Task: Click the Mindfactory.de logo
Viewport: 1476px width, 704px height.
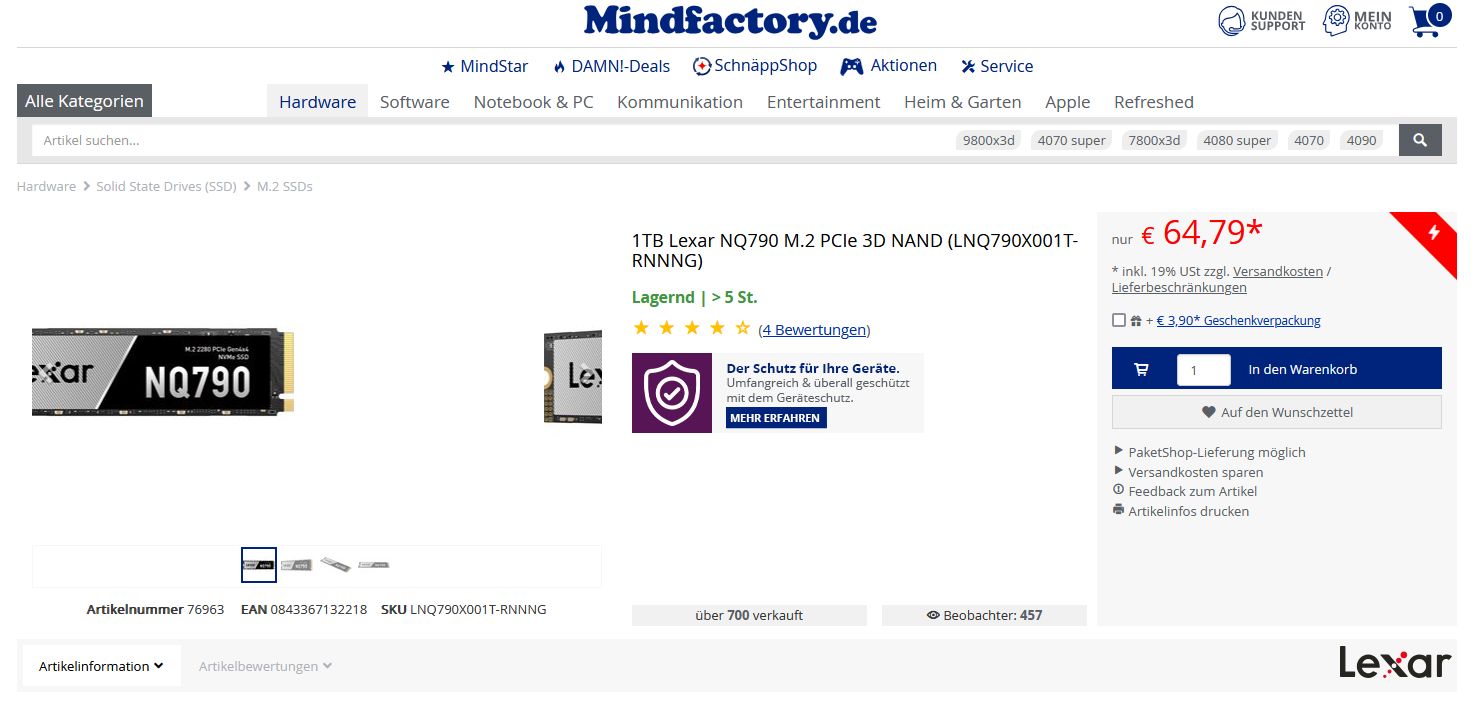Action: click(730, 21)
